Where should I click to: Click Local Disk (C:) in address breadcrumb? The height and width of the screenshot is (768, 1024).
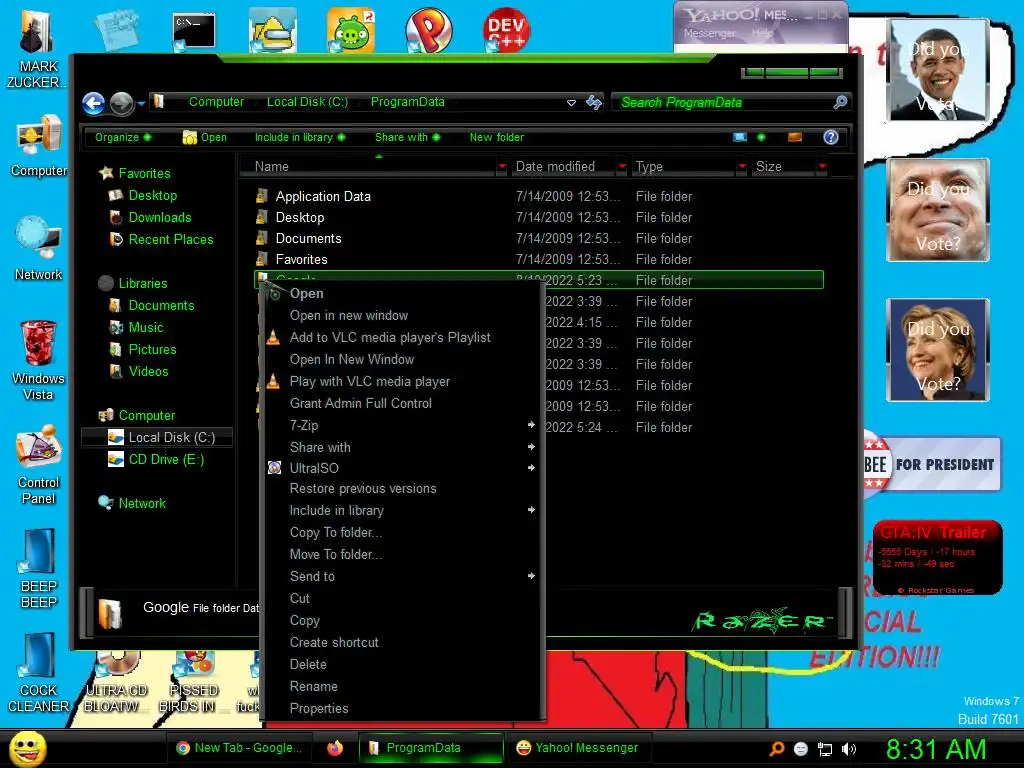pos(307,102)
